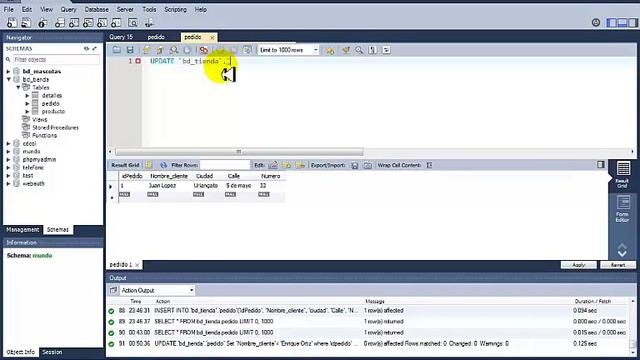Click the search table data toolbar icon
The width and height of the screenshot is (640, 360).
pyautogui.click(x=133, y=23)
